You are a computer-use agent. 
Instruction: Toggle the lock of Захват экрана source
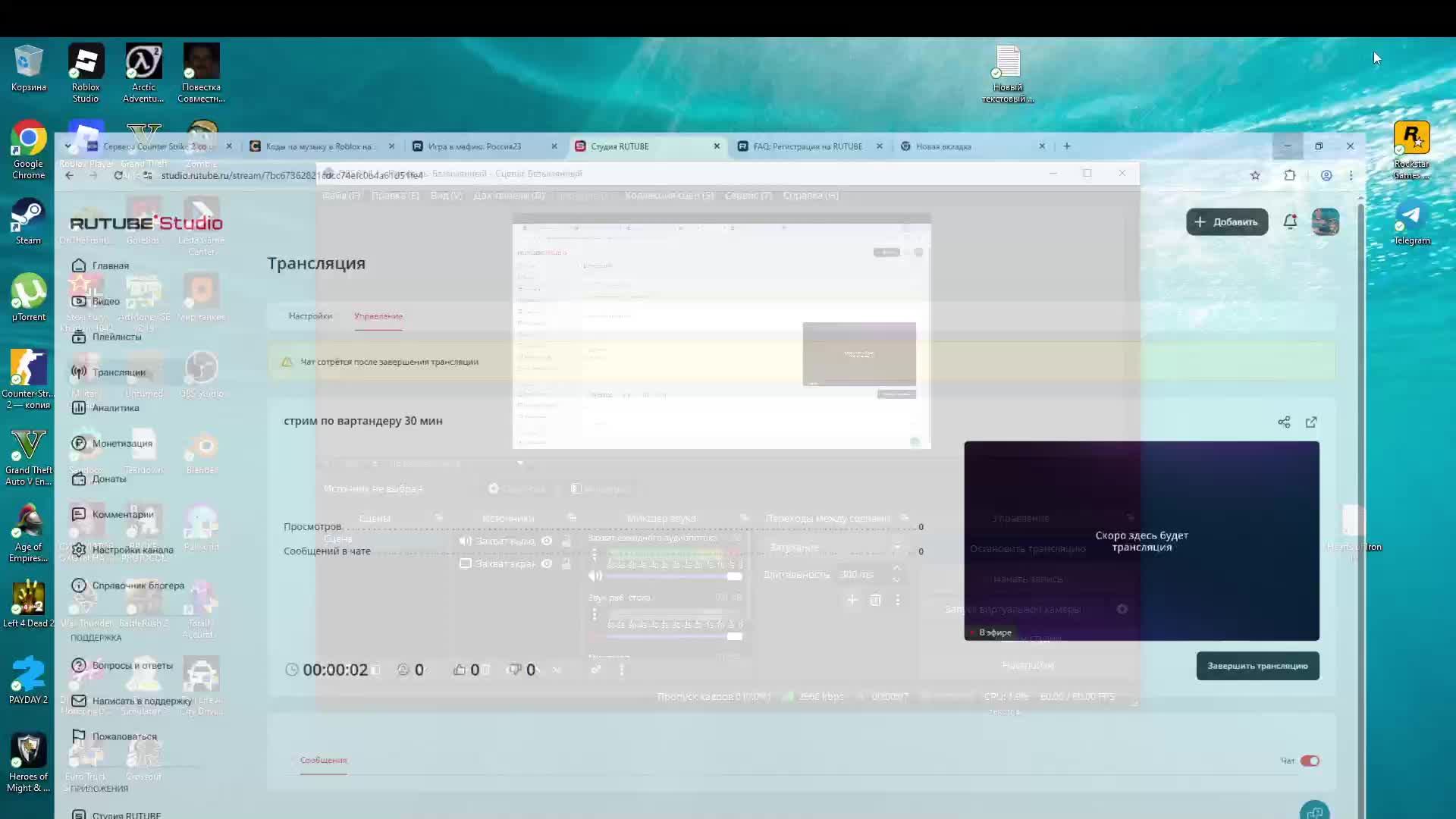[566, 563]
